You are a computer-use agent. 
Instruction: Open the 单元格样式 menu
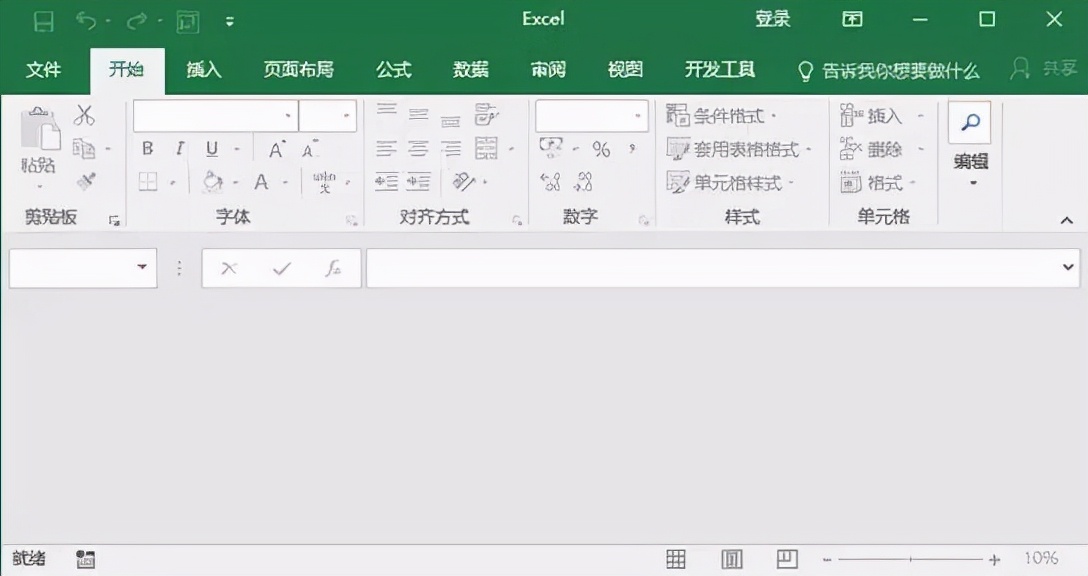coord(729,183)
